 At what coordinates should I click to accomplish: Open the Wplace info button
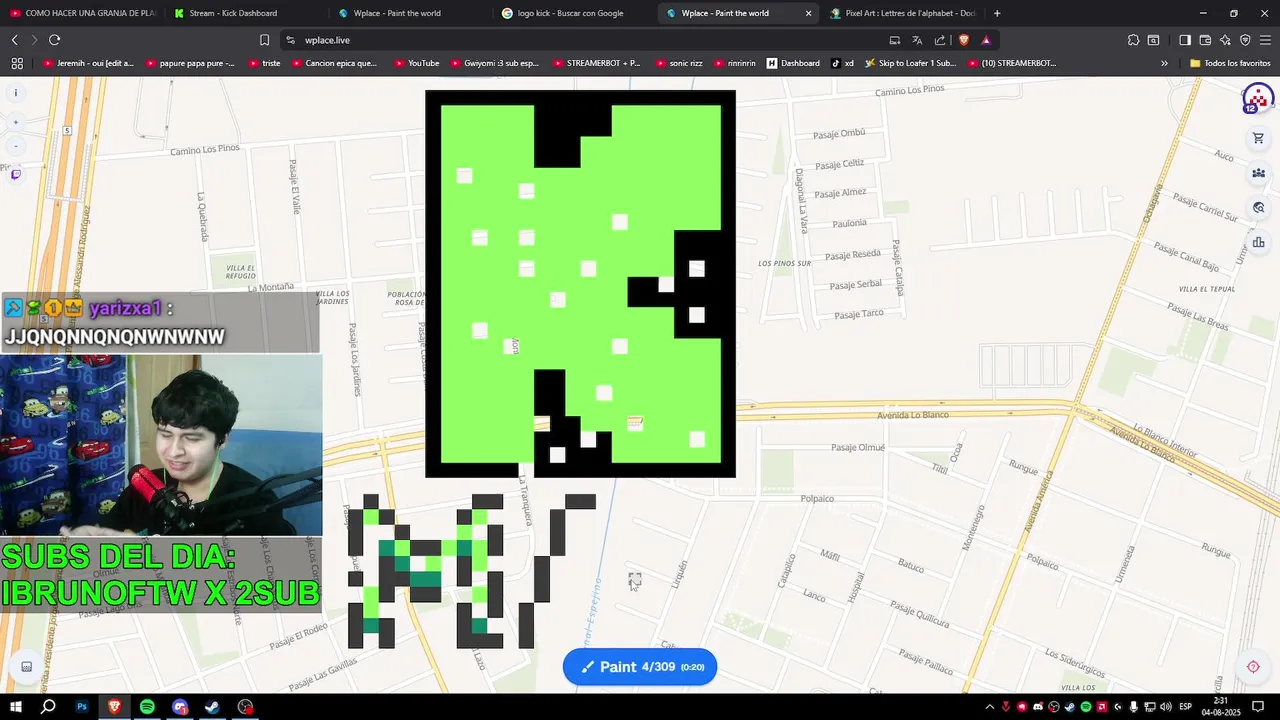coord(15,93)
